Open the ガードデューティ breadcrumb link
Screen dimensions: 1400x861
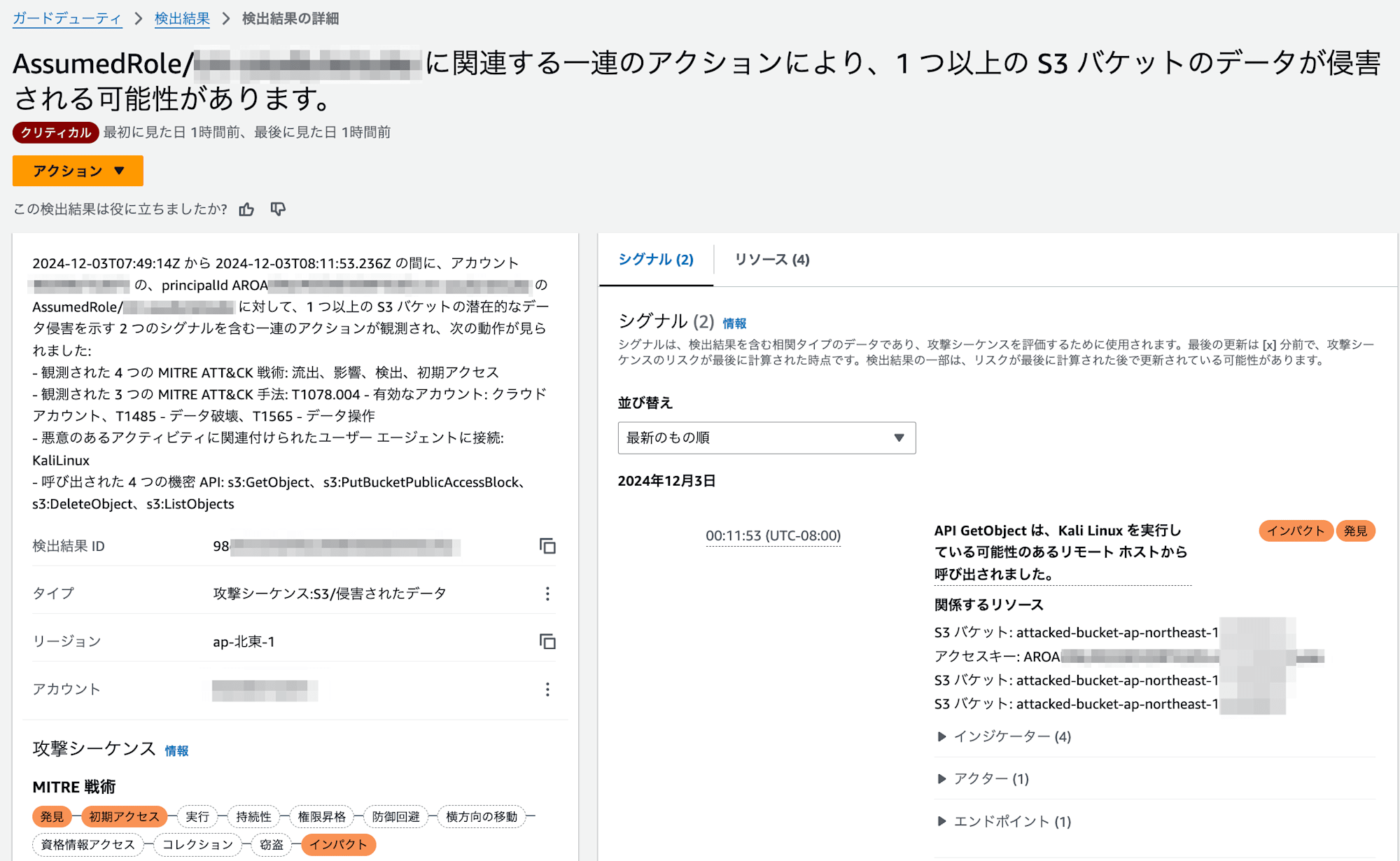(x=67, y=19)
